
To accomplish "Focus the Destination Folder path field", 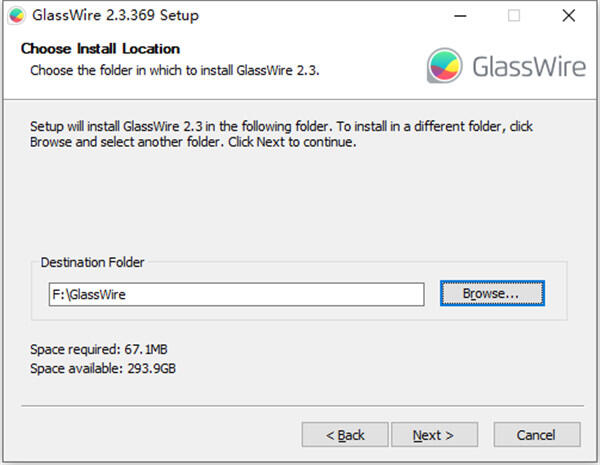I will click(x=236, y=294).
